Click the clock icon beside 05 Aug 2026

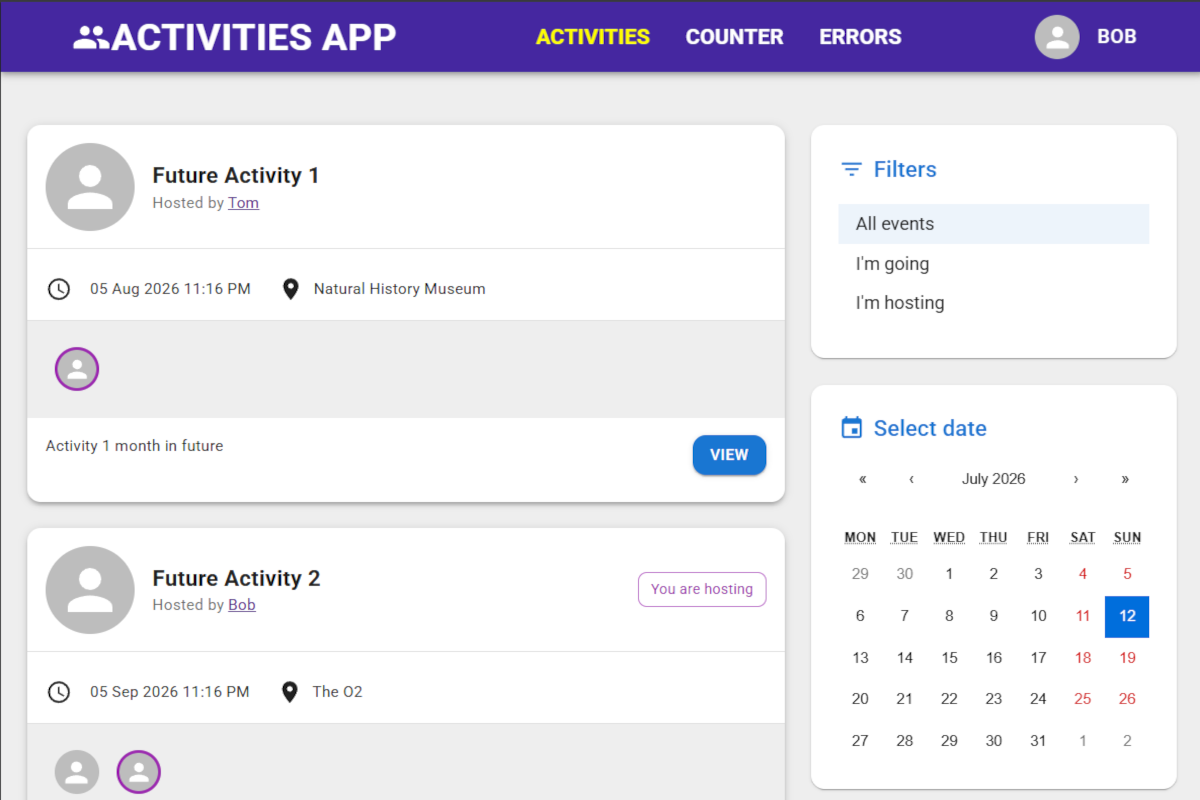coord(59,289)
